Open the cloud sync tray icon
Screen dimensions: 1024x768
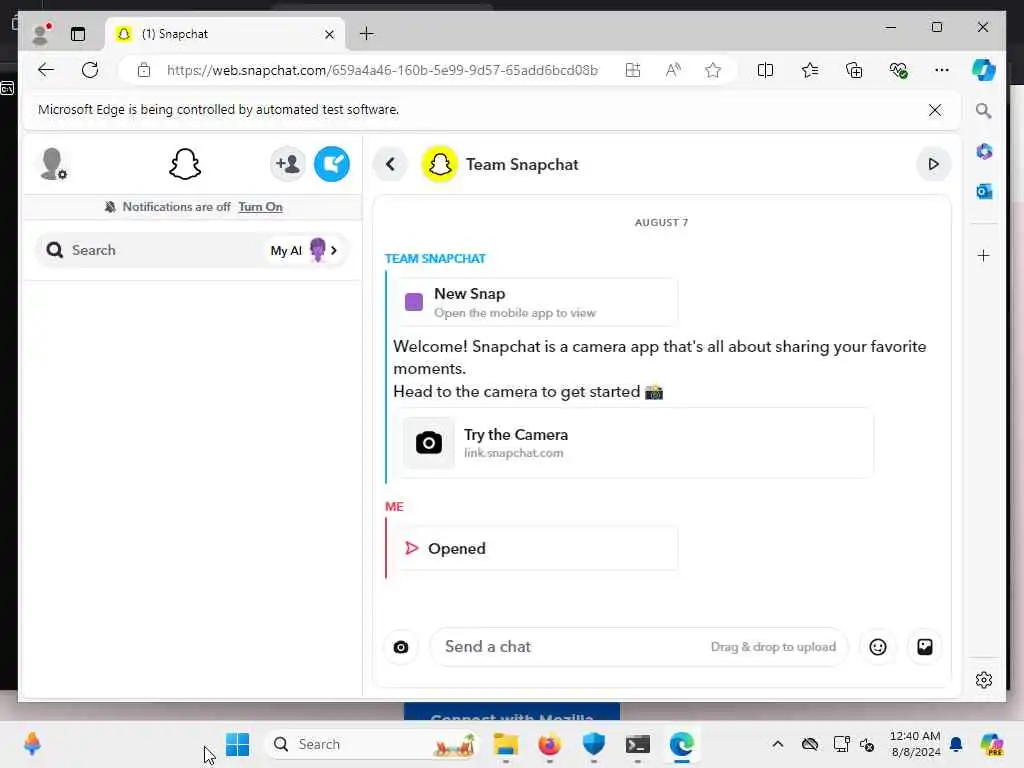point(810,744)
